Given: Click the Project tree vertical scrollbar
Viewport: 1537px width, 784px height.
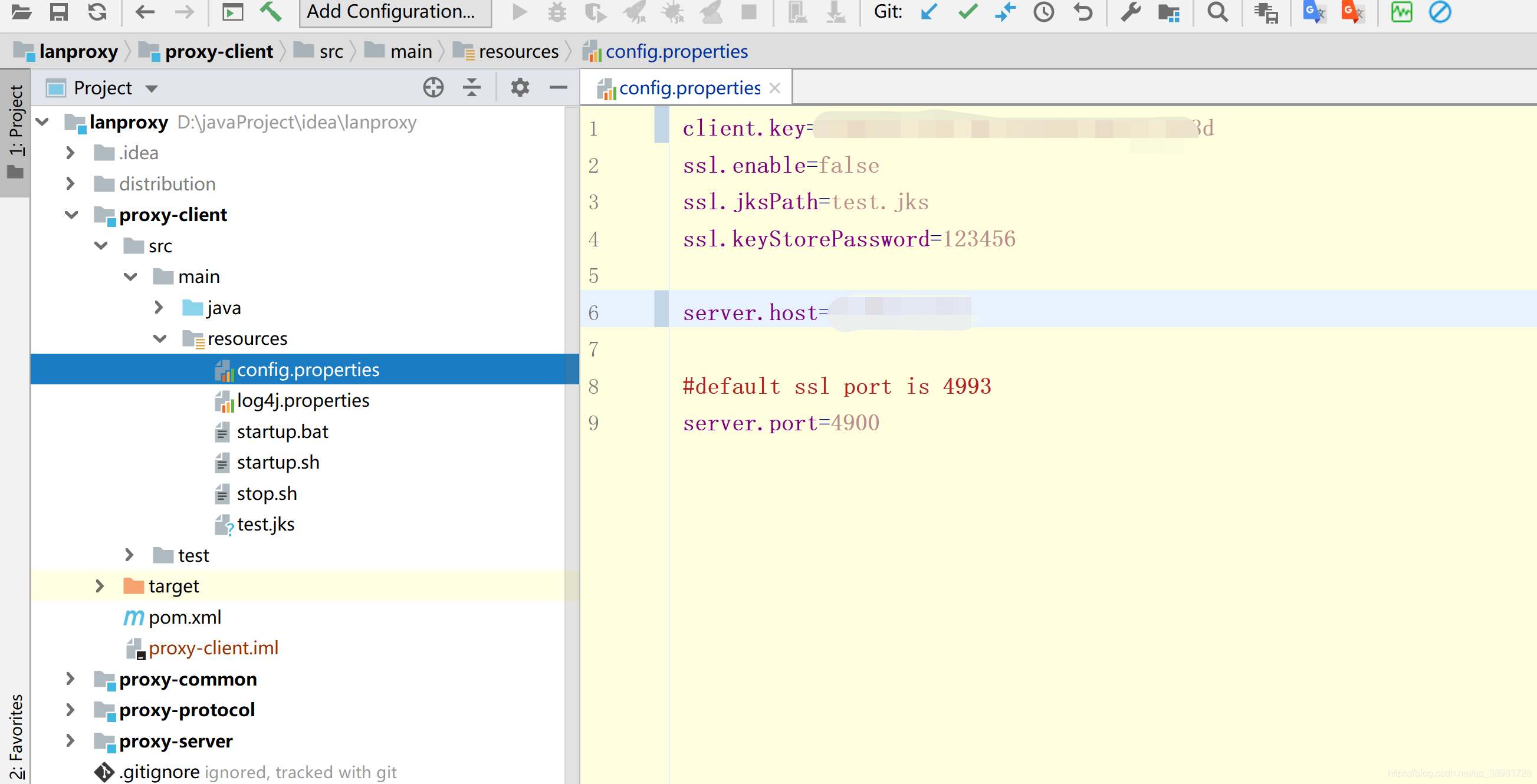Looking at the screenshot, I should click(x=572, y=445).
